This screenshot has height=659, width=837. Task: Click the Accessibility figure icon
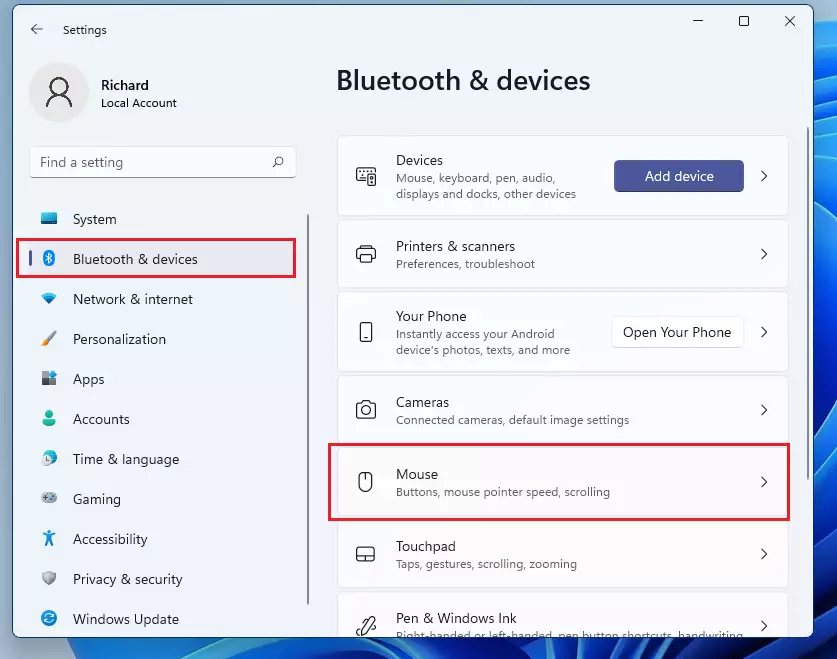49,538
